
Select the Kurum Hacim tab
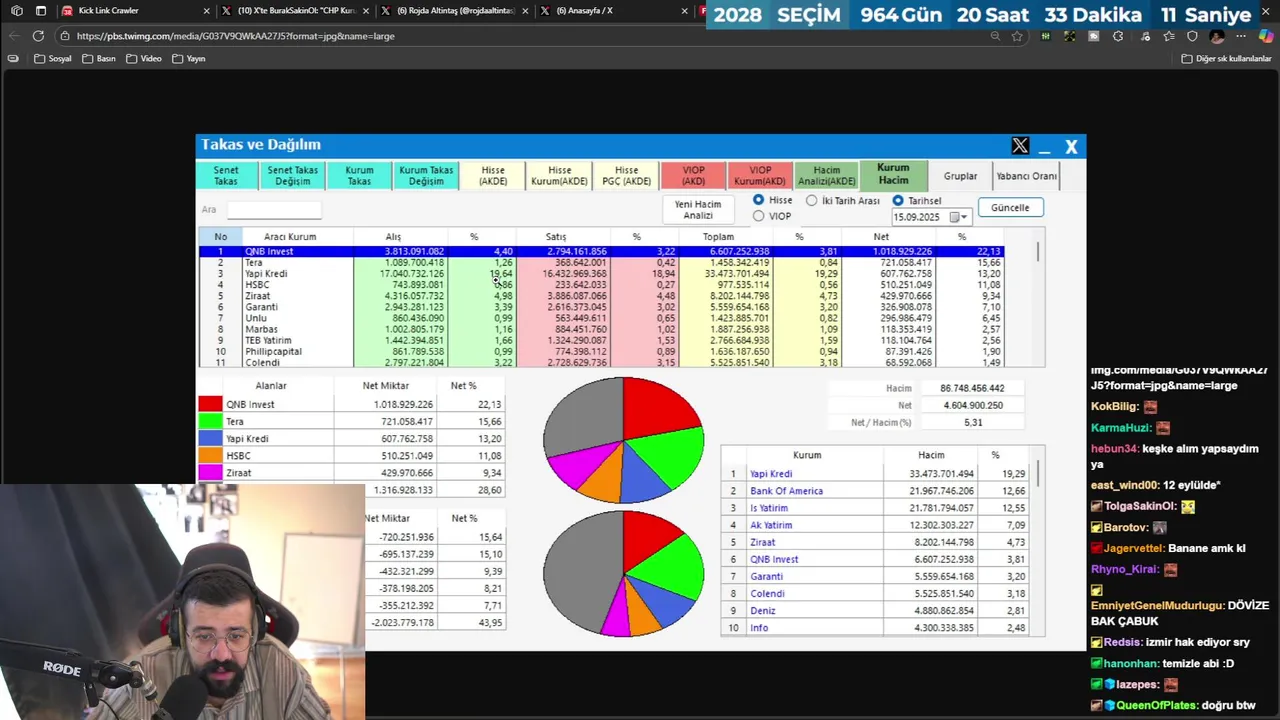point(893,174)
